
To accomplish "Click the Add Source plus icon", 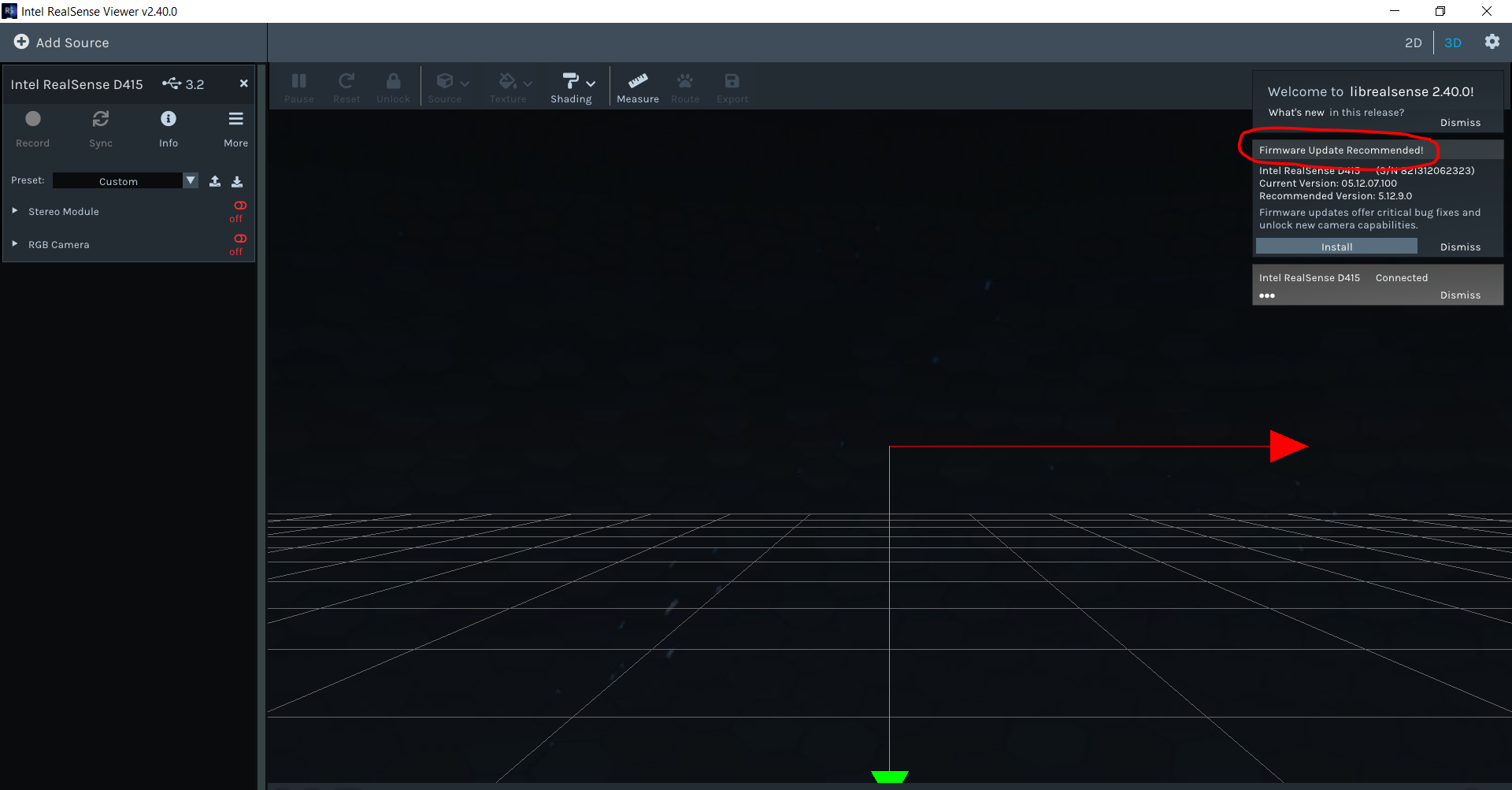I will (21, 42).
